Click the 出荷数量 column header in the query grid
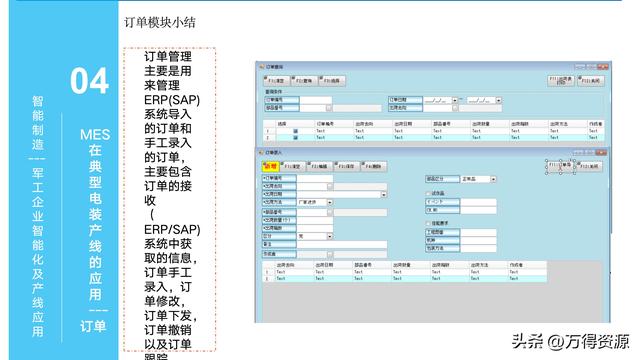Image resolution: width=640 pixels, height=360 pixels. click(x=489, y=124)
